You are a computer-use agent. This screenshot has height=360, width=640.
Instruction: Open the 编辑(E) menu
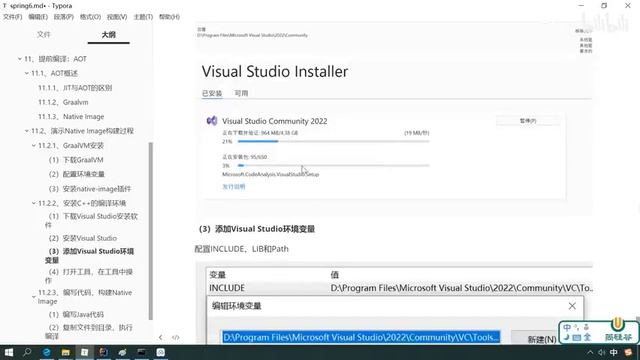pos(38,17)
